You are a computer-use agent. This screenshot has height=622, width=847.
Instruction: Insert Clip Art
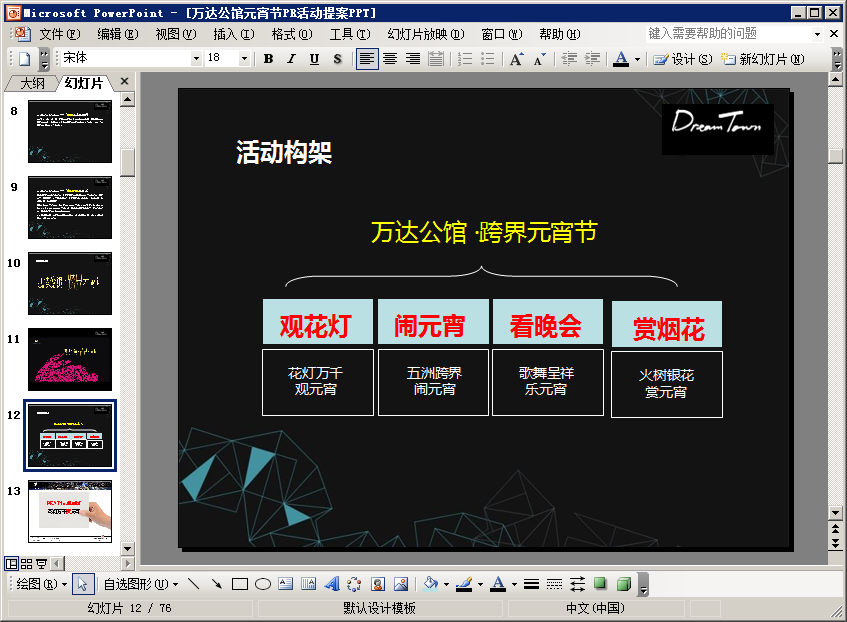(378, 584)
